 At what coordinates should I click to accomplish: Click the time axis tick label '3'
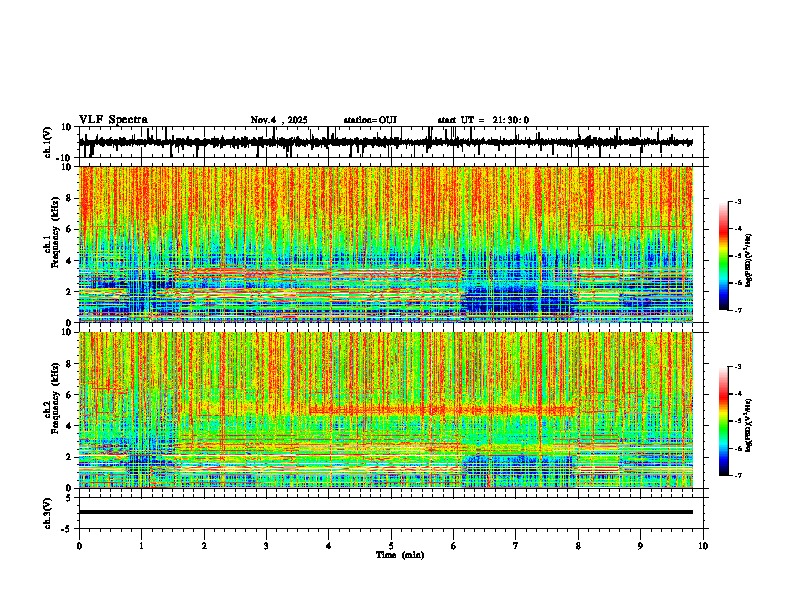pos(266,546)
